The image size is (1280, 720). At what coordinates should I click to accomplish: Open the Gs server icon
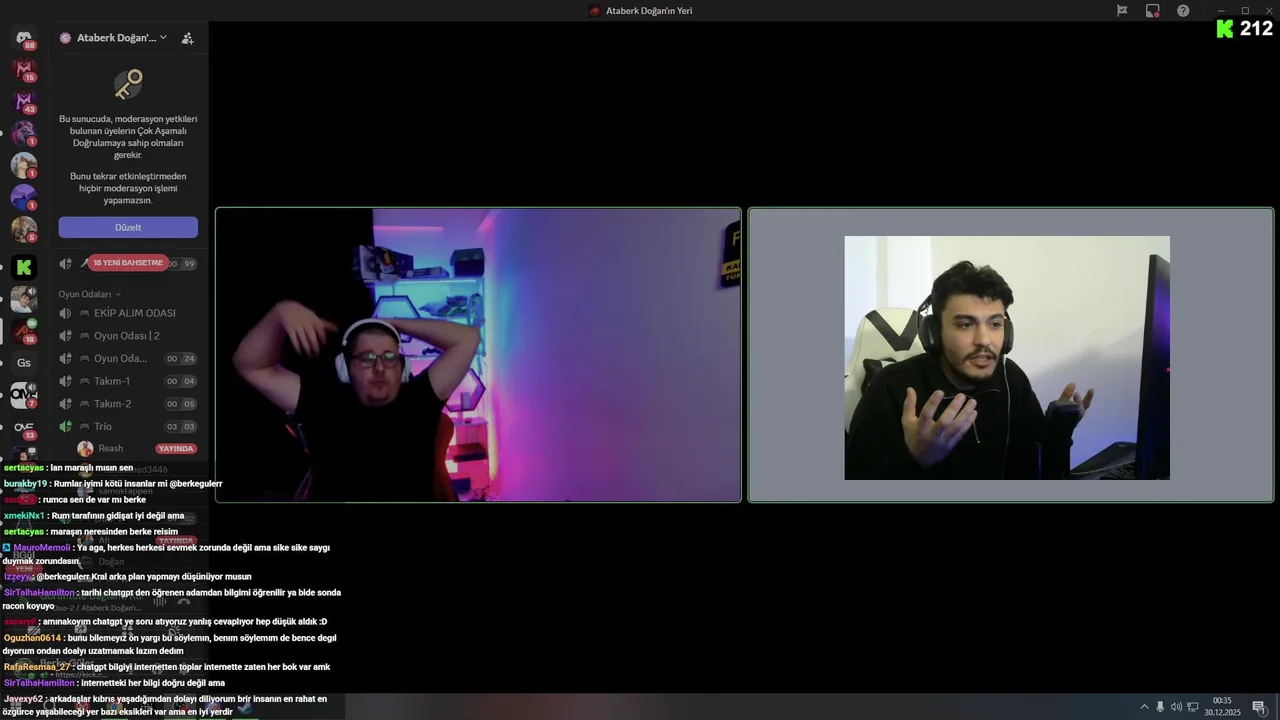[x=24, y=363]
